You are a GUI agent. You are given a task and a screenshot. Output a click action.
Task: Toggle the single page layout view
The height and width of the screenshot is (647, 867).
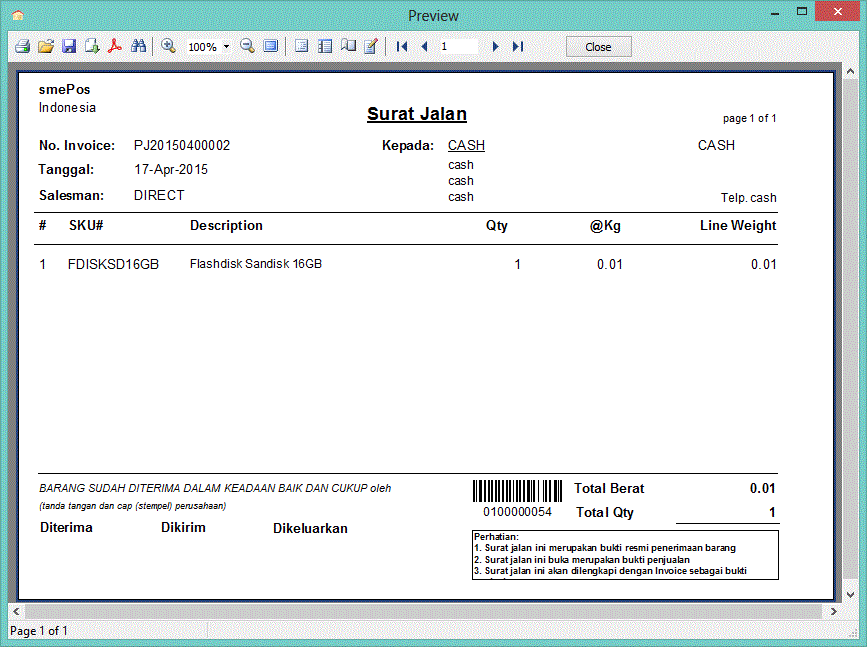tap(301, 46)
